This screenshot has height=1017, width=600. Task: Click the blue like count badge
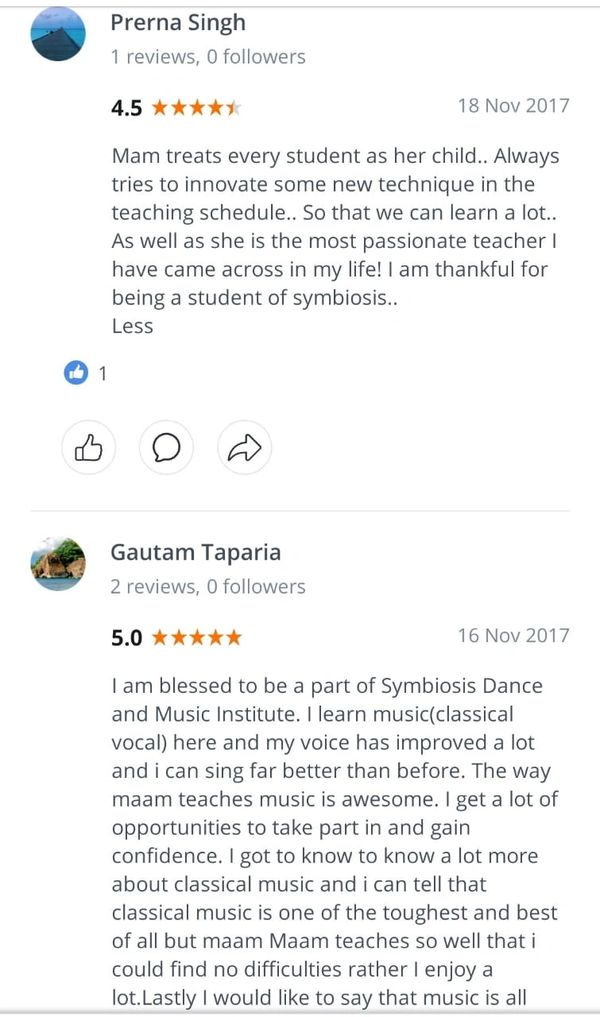[x=76, y=373]
